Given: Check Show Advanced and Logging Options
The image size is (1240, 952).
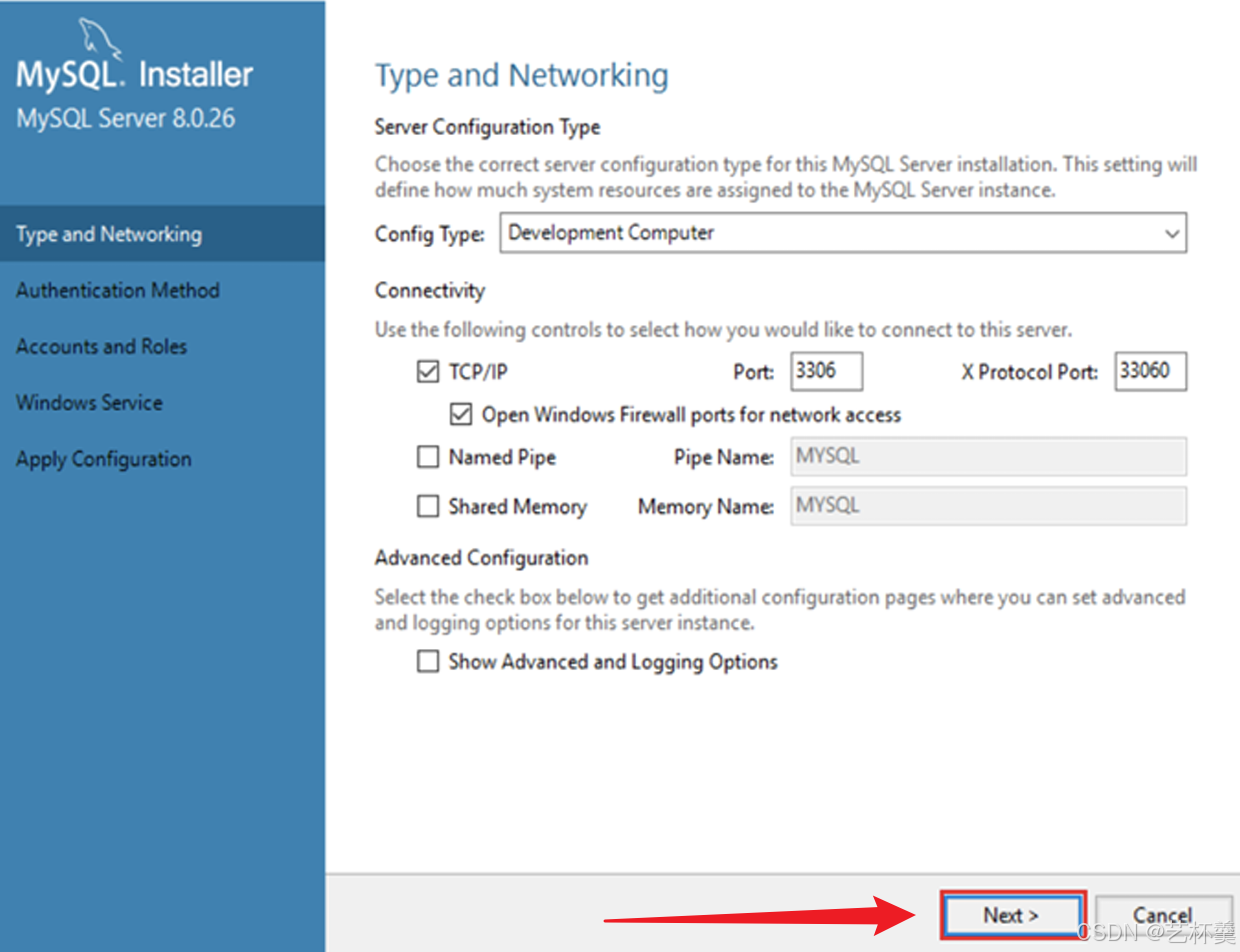Looking at the screenshot, I should click(x=428, y=661).
